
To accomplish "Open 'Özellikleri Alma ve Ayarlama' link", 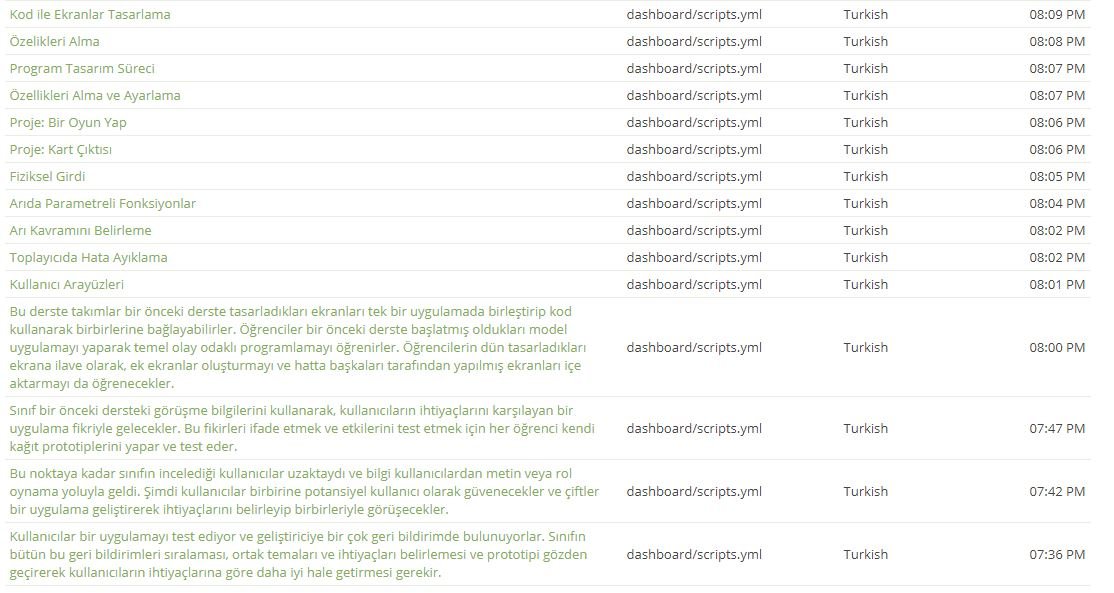I will tap(94, 95).
